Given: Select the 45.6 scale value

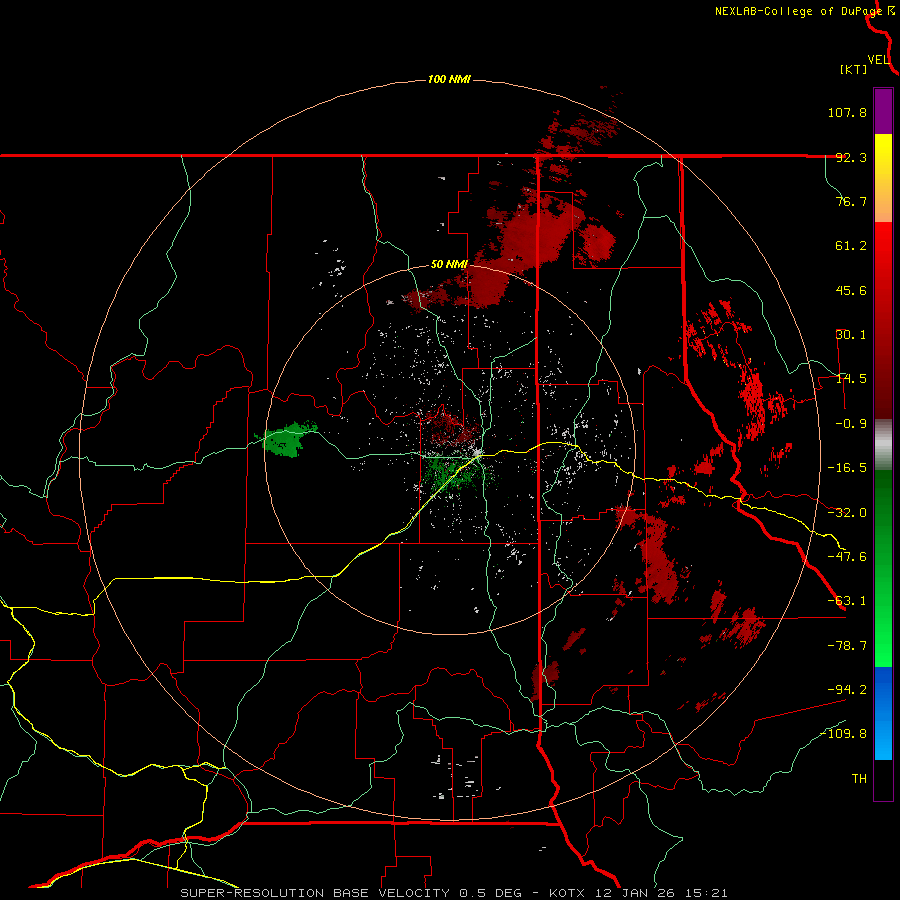Looking at the screenshot, I should coord(851,290).
